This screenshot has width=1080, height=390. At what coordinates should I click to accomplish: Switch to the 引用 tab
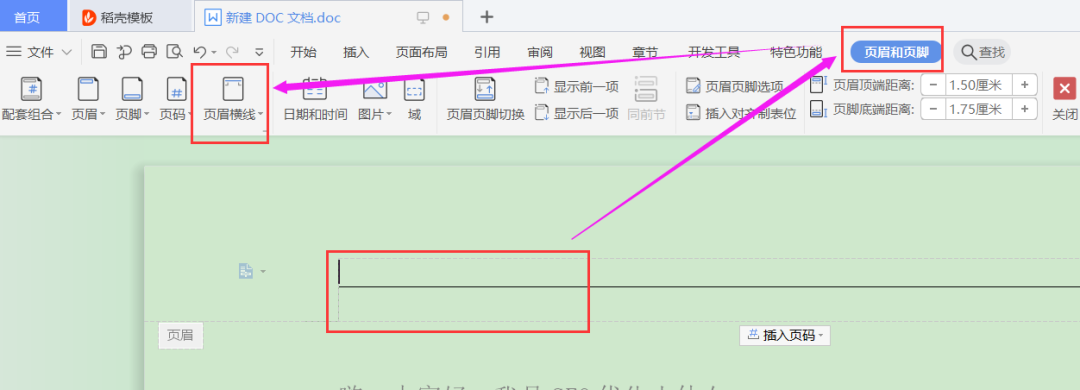[487, 52]
